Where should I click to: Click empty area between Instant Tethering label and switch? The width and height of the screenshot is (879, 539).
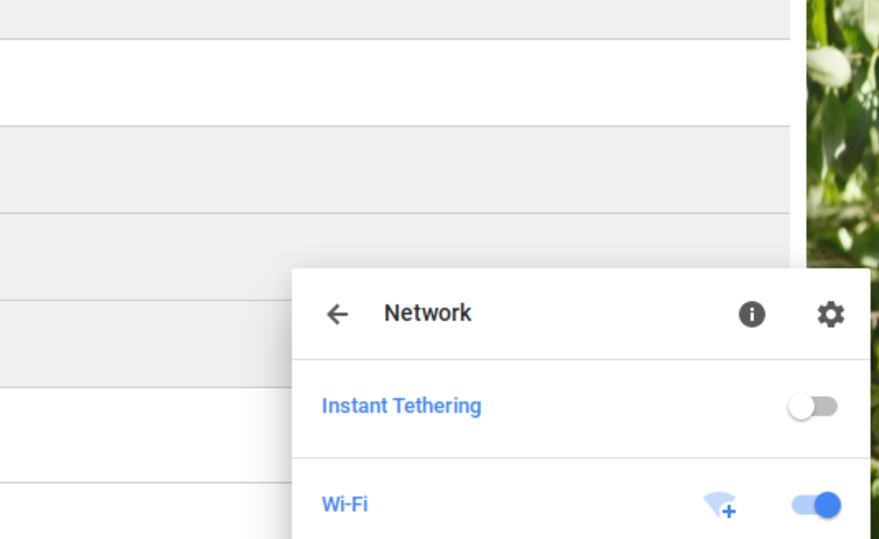tap(633, 407)
